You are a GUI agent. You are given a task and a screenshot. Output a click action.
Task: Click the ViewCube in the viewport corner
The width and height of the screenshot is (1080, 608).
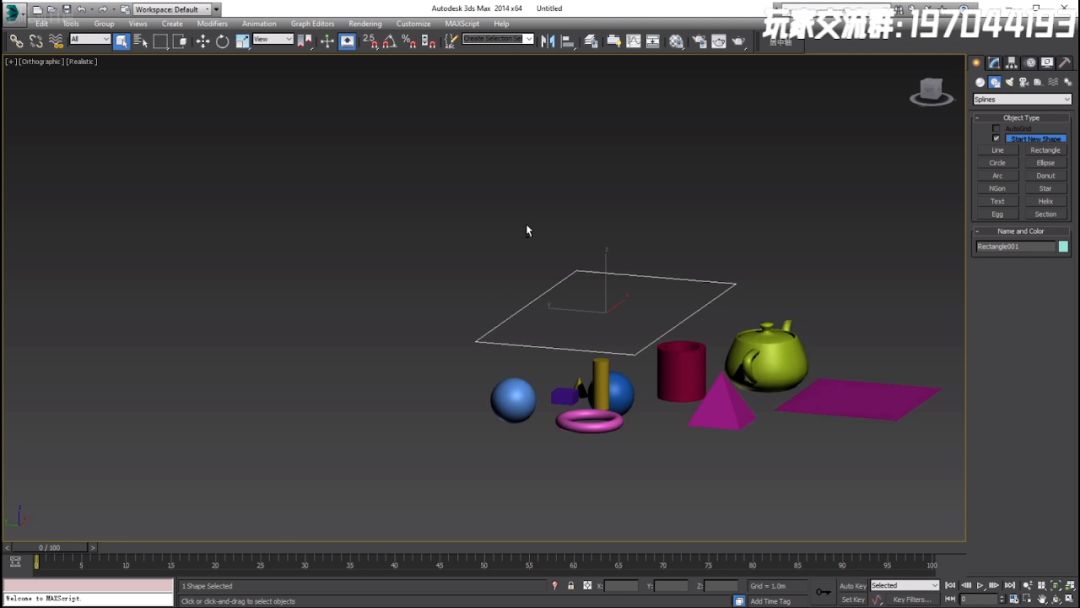point(931,91)
